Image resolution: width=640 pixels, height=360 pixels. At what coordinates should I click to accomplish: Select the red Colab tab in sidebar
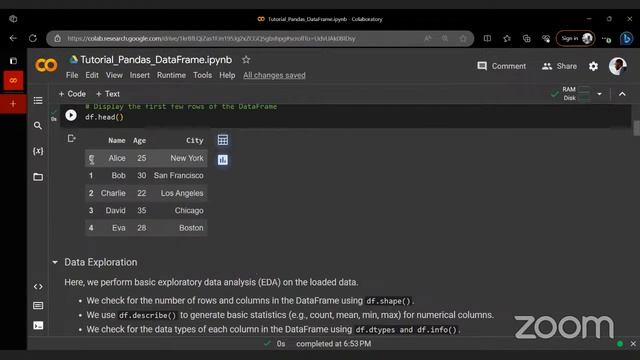click(13, 80)
